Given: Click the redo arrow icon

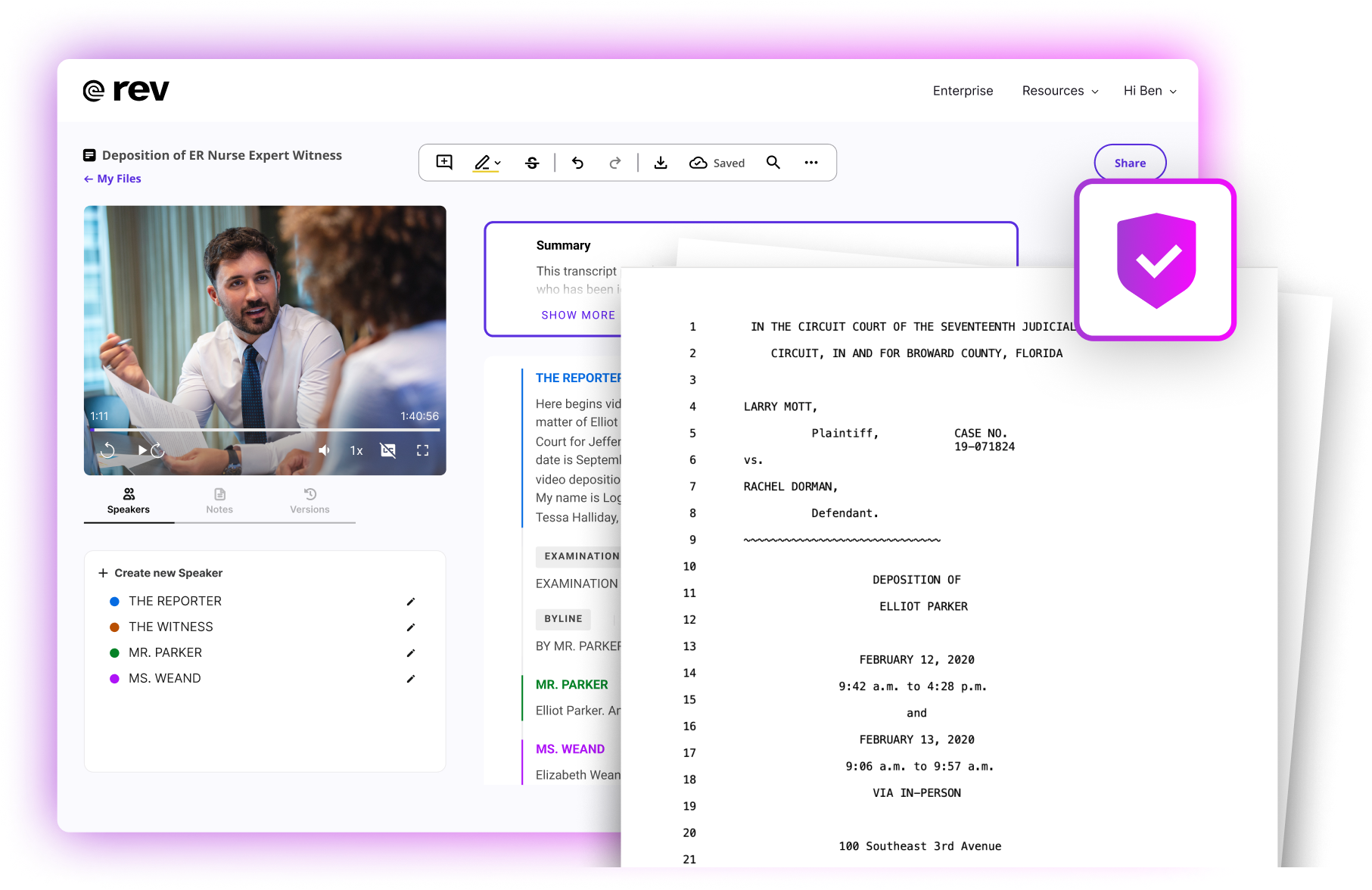Looking at the screenshot, I should coord(615,163).
